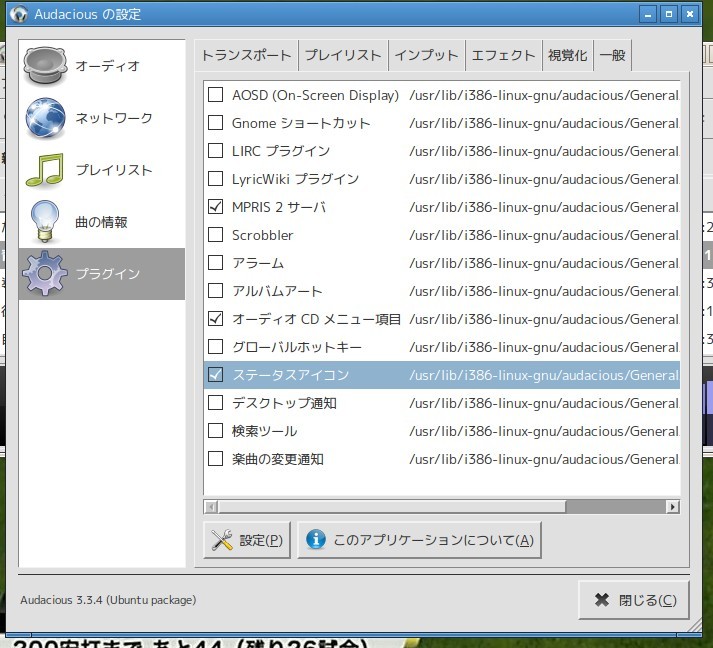Enable グローバルホットキー checkbox
Screen dimensions: 713x648
pos(216,347)
